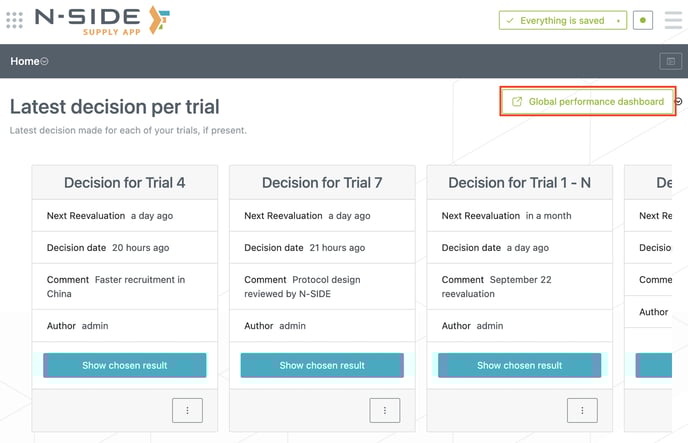Screen dimensions: 688x443
Task: Click the N-SIDE Supply App logo
Action: click(x=102, y=20)
